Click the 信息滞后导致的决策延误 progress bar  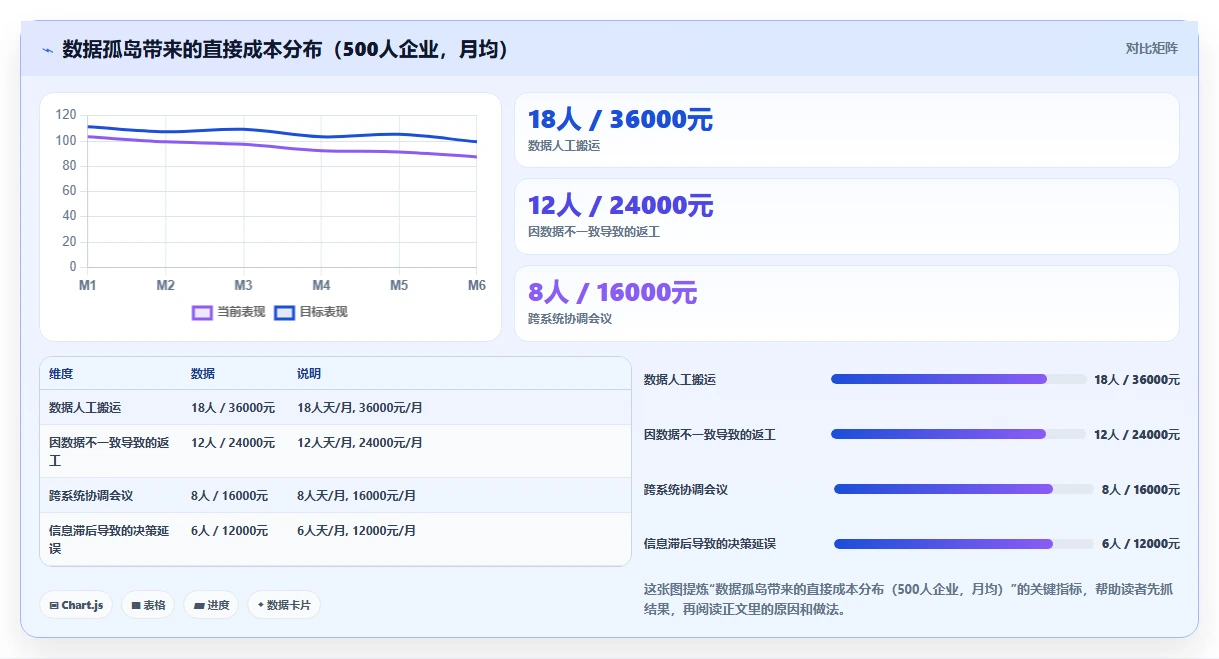964,544
